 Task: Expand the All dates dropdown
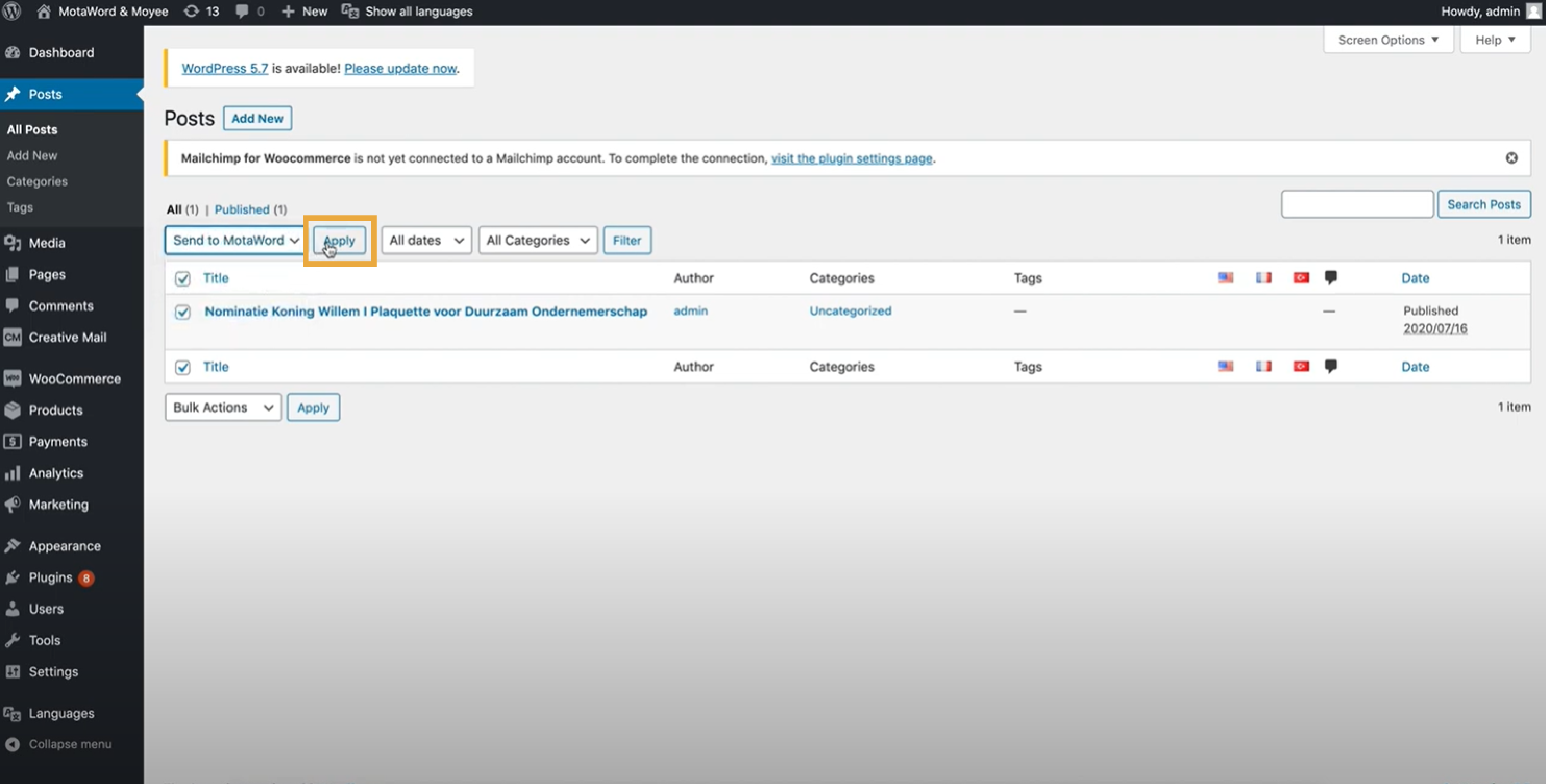coord(426,240)
